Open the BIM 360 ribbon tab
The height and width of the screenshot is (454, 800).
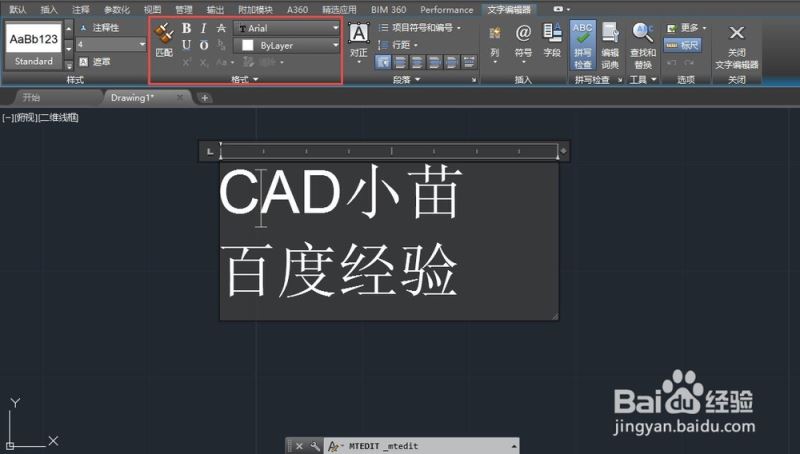[388, 10]
